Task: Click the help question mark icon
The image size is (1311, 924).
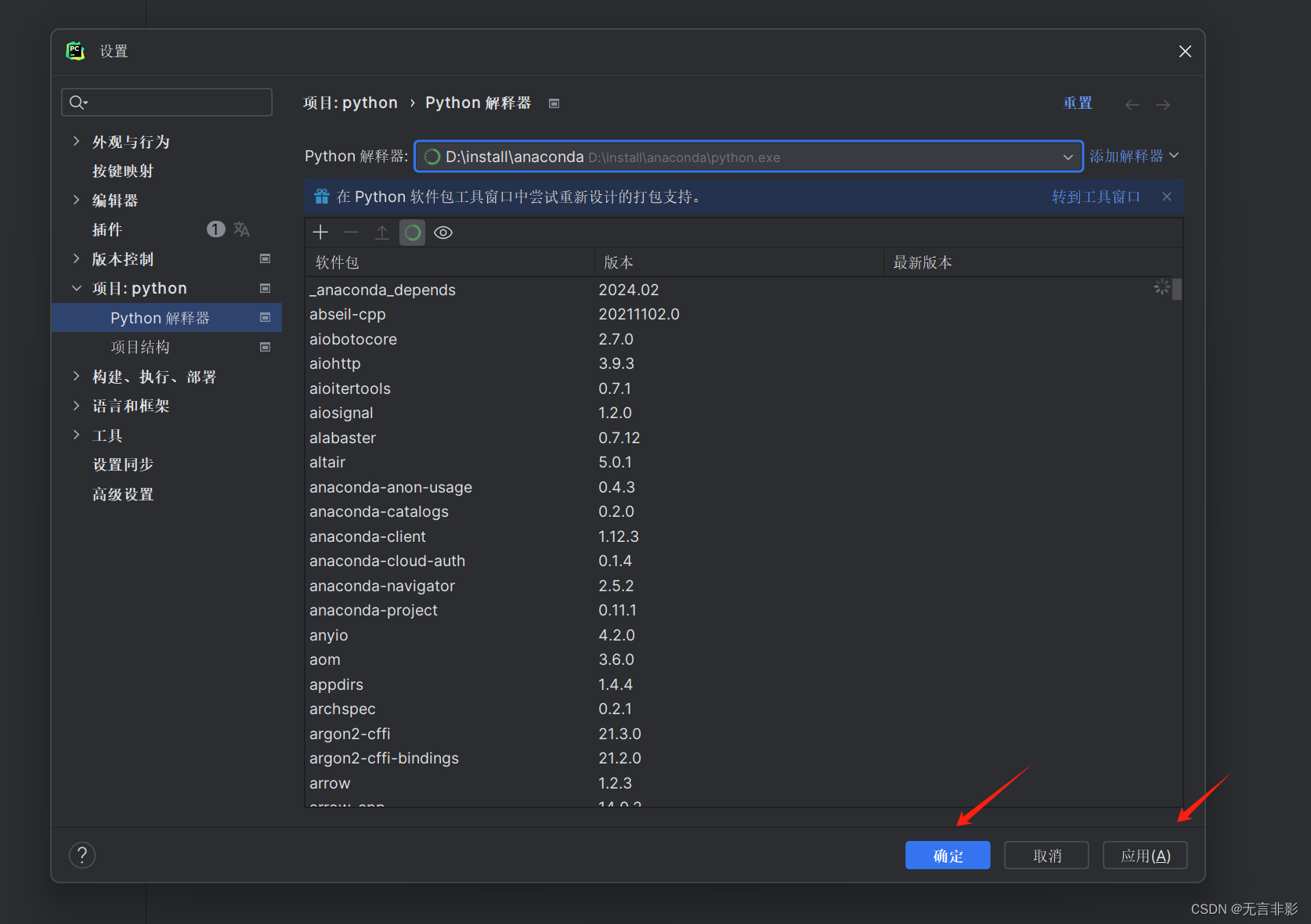Action: click(82, 855)
